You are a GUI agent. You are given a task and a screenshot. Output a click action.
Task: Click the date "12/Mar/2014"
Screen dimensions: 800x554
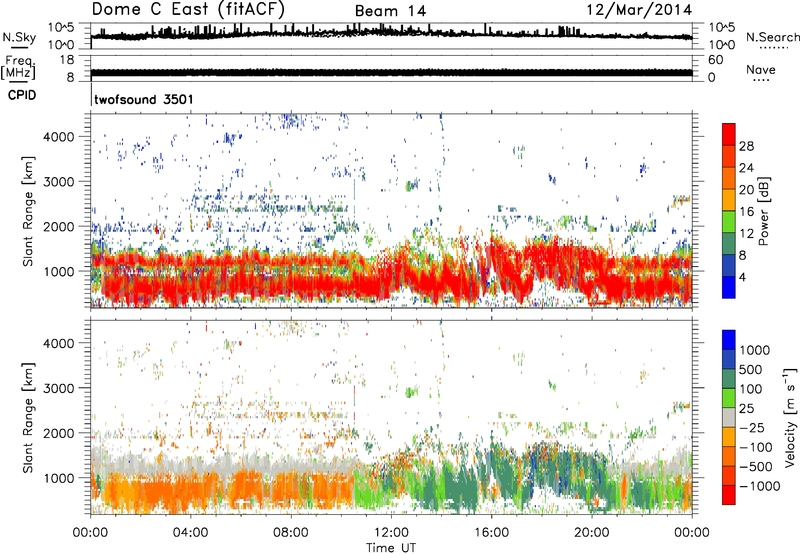click(639, 10)
